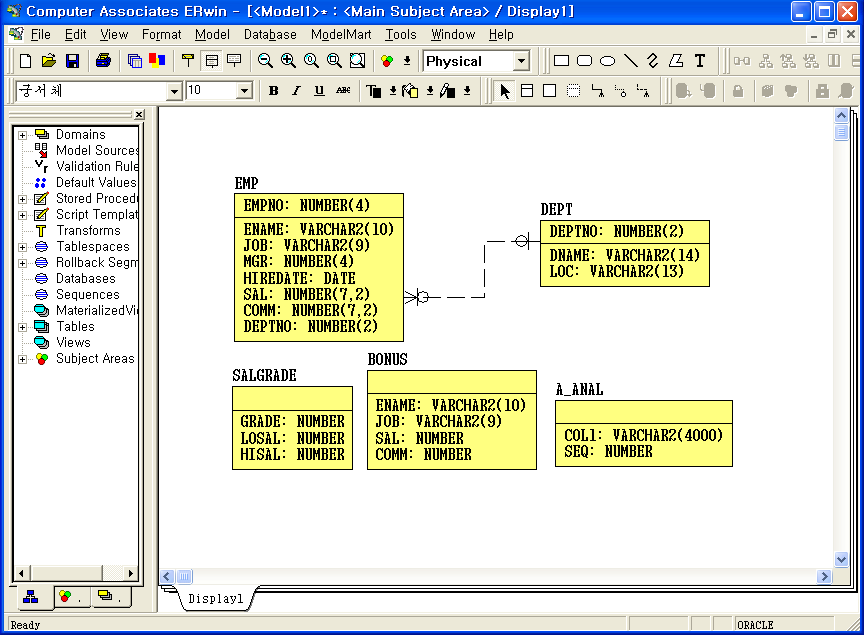The width and height of the screenshot is (864, 635).
Task: Expand the Subject Areas tree node
Action: point(22,359)
